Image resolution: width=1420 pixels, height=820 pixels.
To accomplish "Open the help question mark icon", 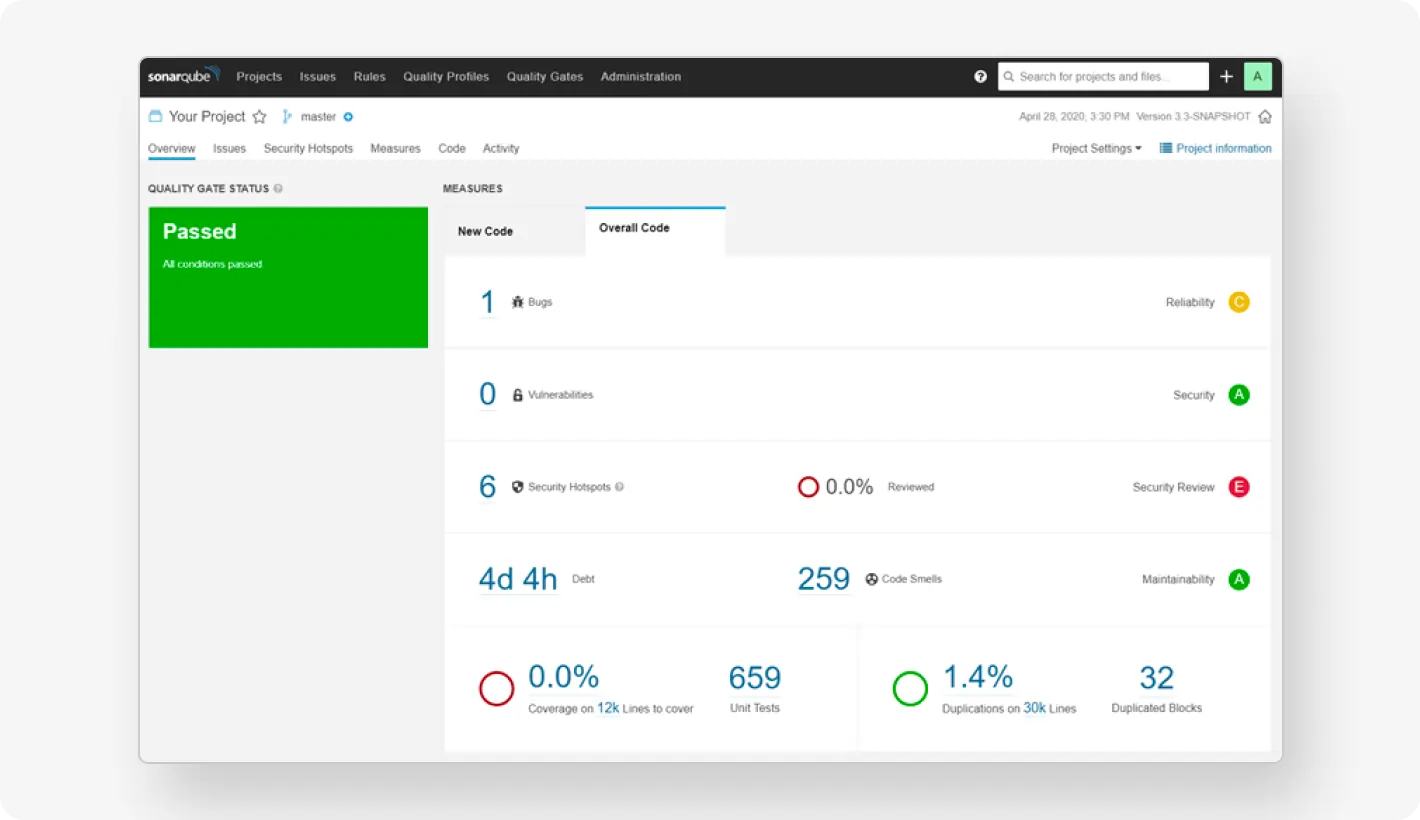I will [980, 76].
